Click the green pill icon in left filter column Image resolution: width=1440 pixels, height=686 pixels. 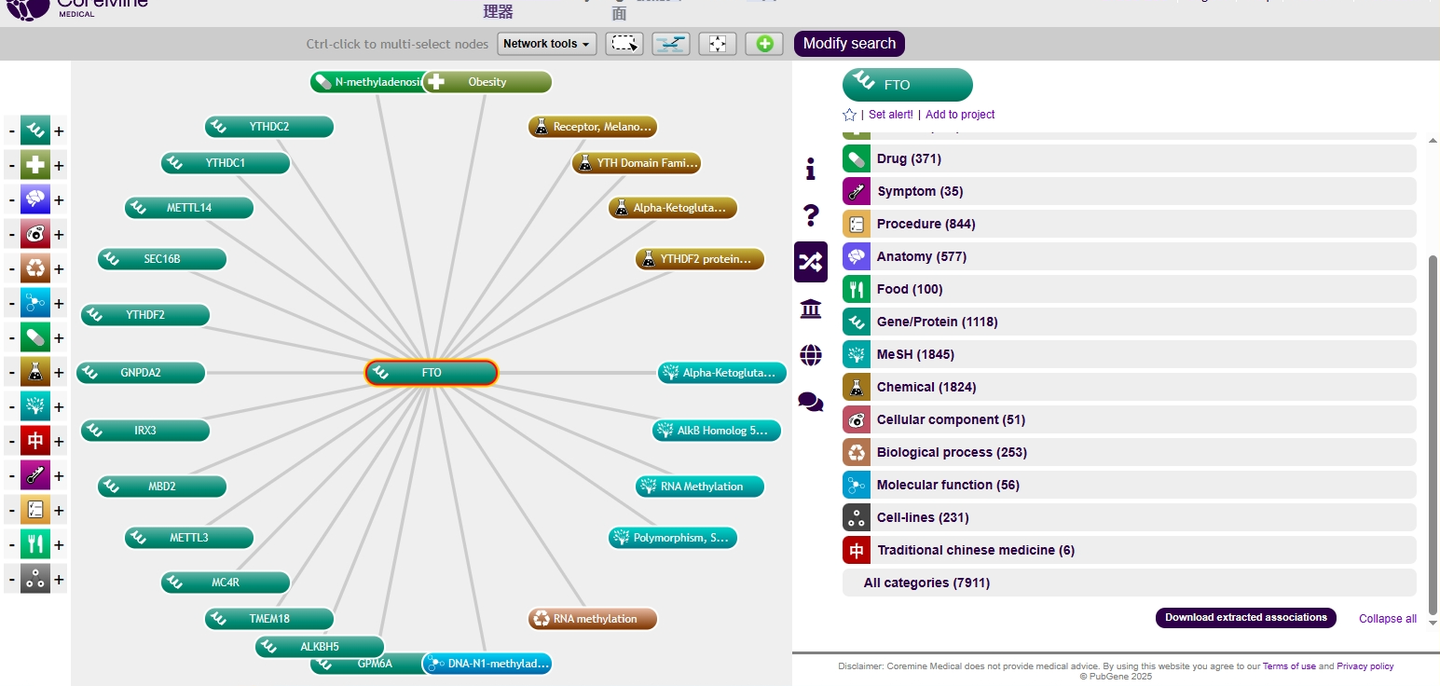(35, 338)
